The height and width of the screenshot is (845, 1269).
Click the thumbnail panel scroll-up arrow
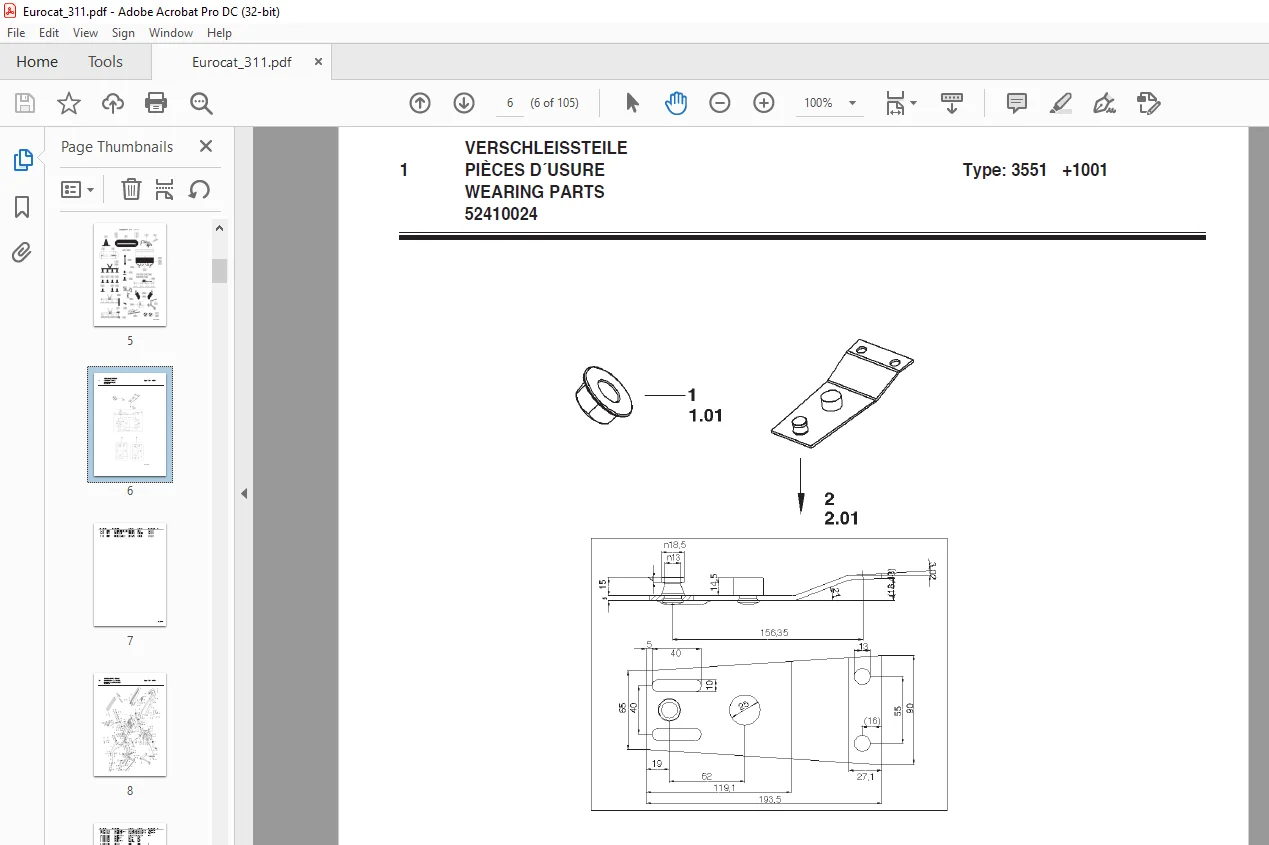[x=219, y=229]
